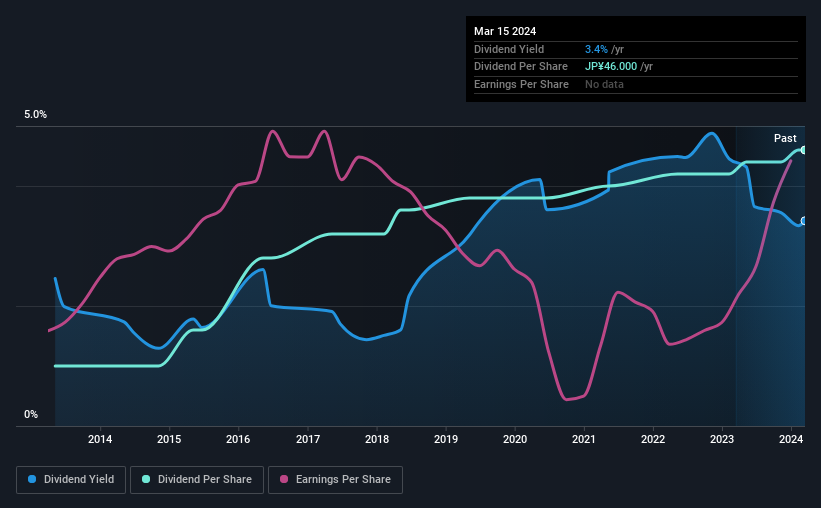Click the No data earnings value
Viewport: 821px width, 508px height.
tap(604, 84)
